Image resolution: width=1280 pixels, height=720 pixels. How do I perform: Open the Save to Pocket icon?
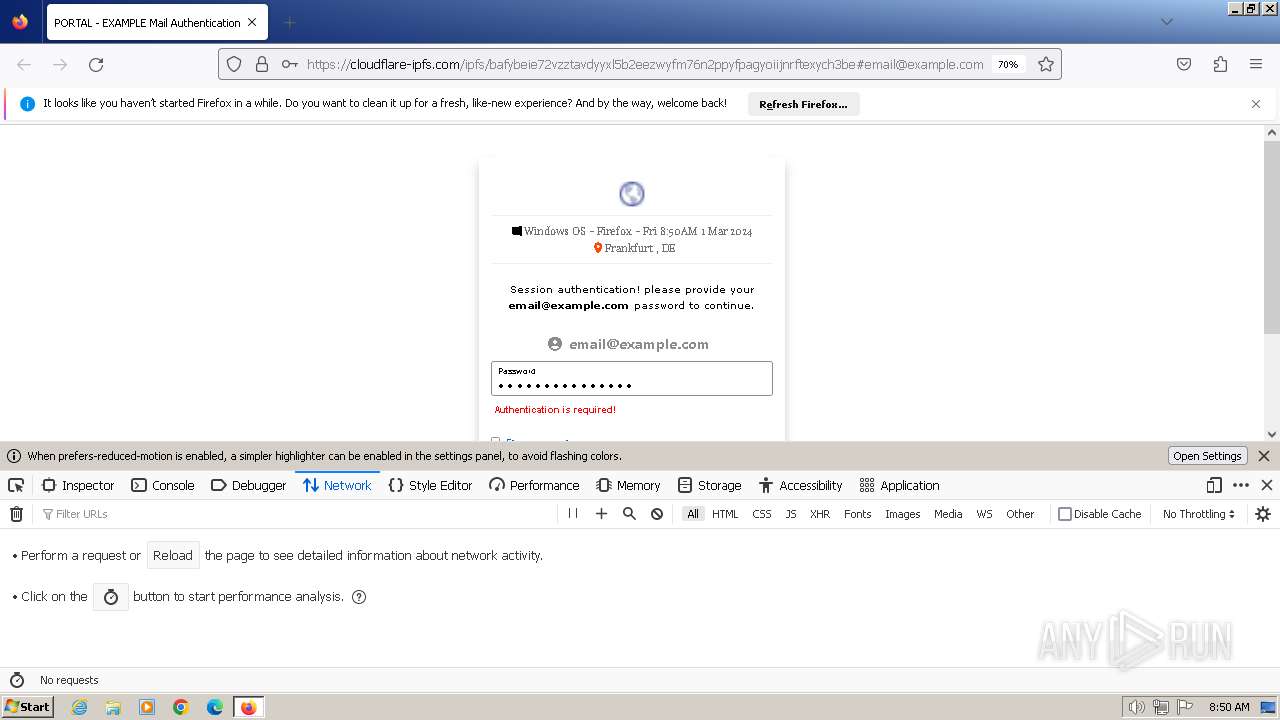click(1184, 64)
